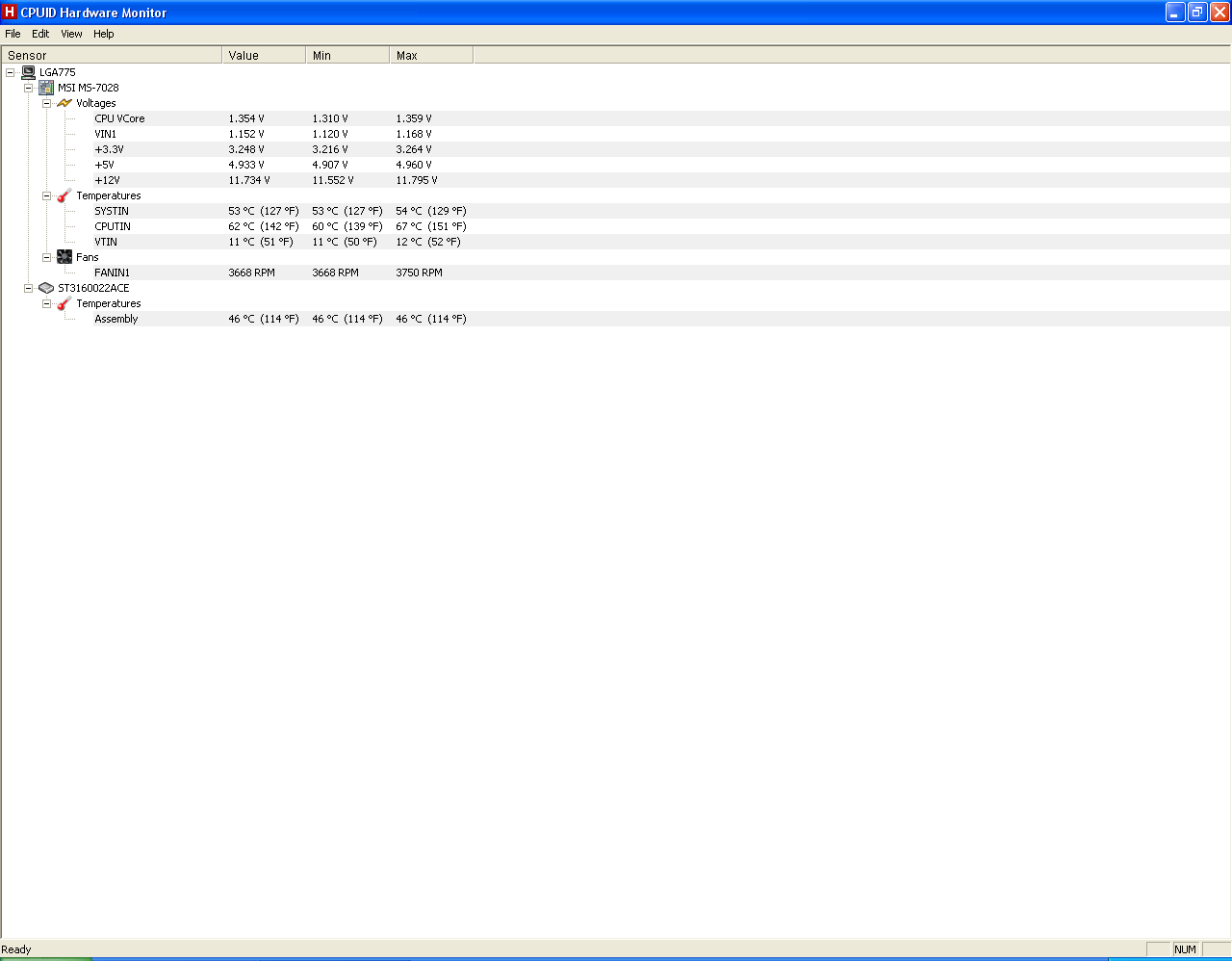The image size is (1232, 961).
Task: Click the +5V maximum 4.960 V
Action: [414, 165]
